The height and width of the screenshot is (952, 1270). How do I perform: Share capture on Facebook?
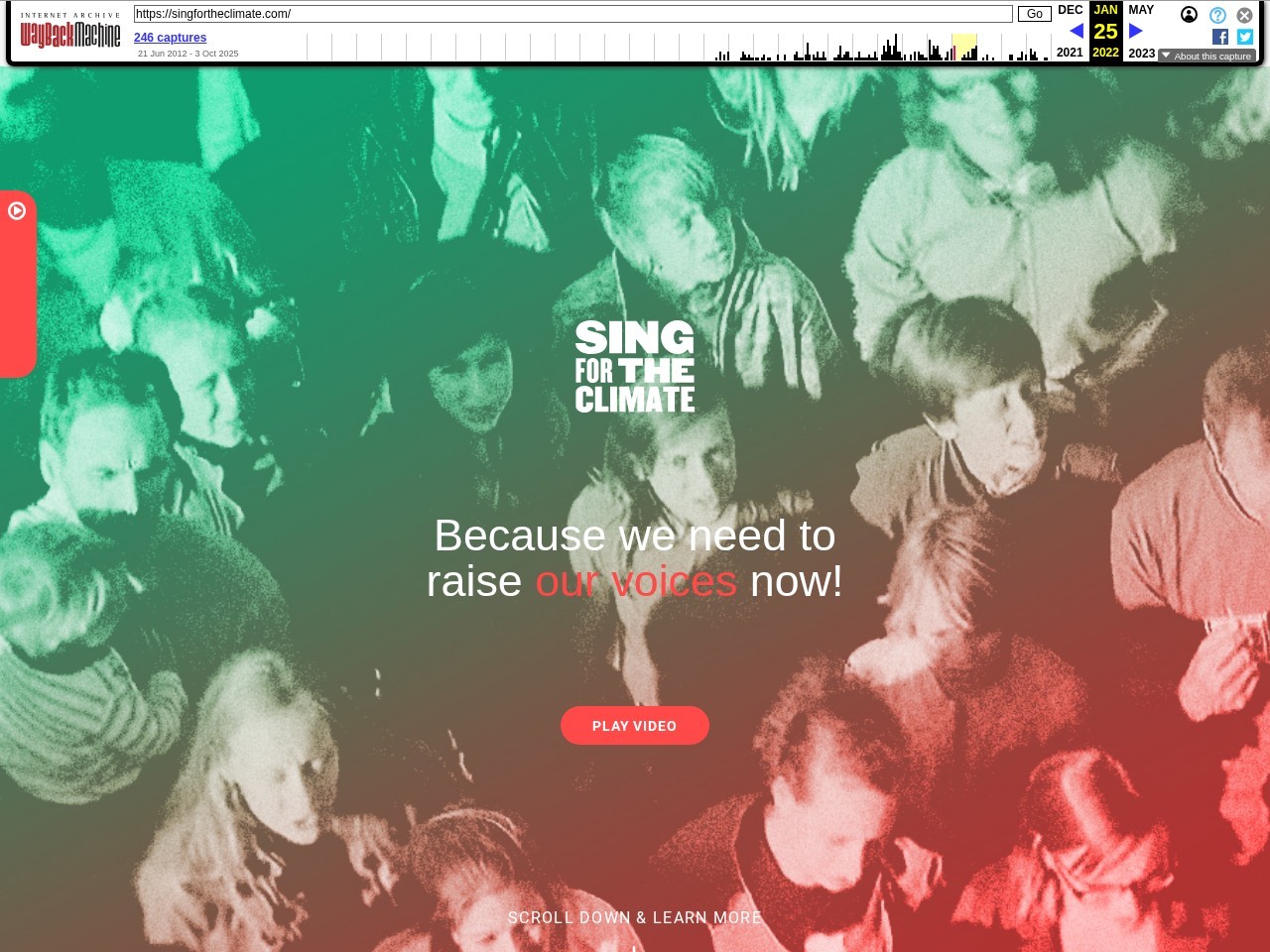[x=1220, y=37]
